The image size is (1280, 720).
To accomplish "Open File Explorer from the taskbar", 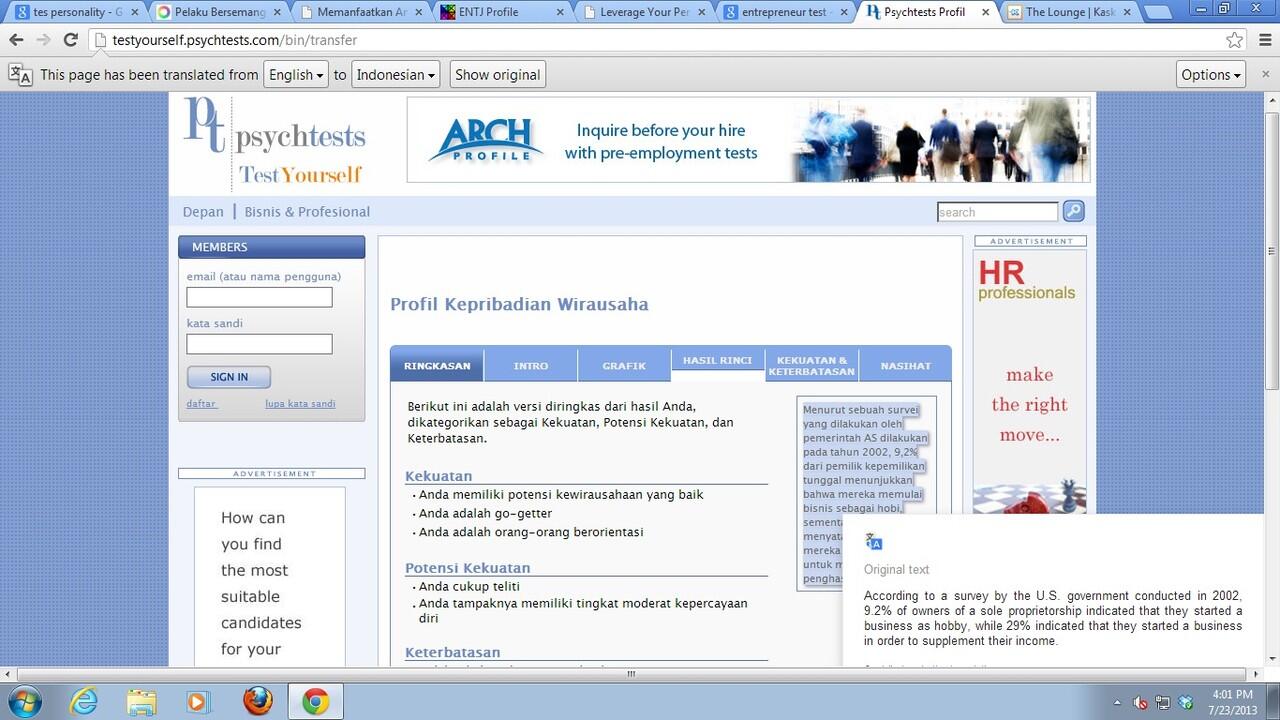I will (141, 701).
